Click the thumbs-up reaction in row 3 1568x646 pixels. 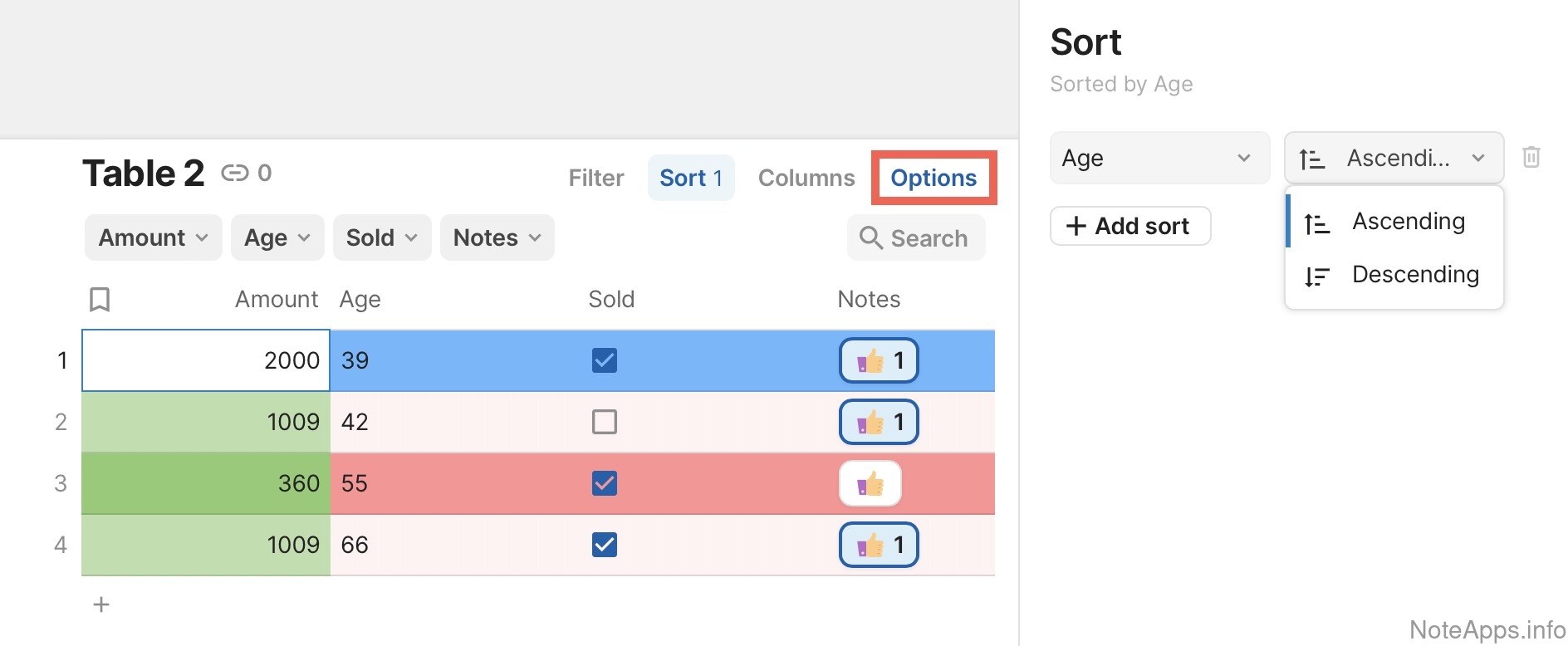click(x=870, y=483)
